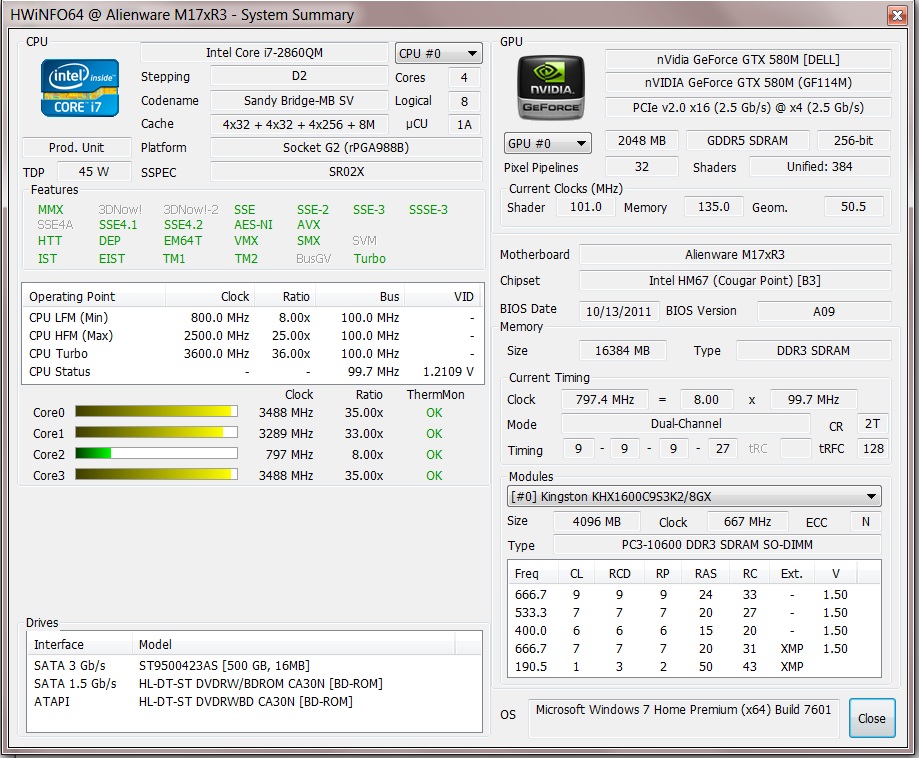
Task: Select the CPU HFM (Max) row
Action: point(253,336)
